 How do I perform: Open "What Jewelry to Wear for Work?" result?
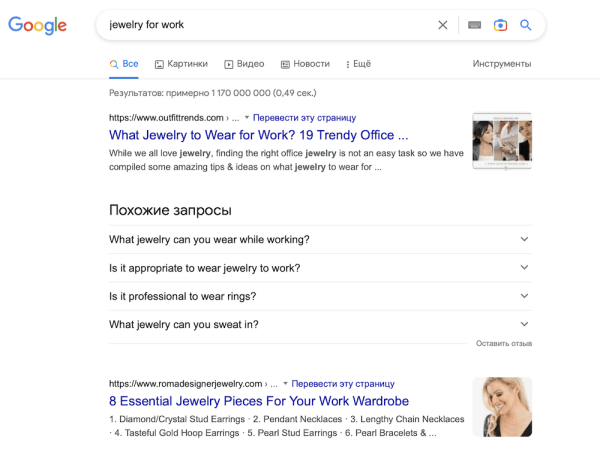pyautogui.click(x=258, y=134)
